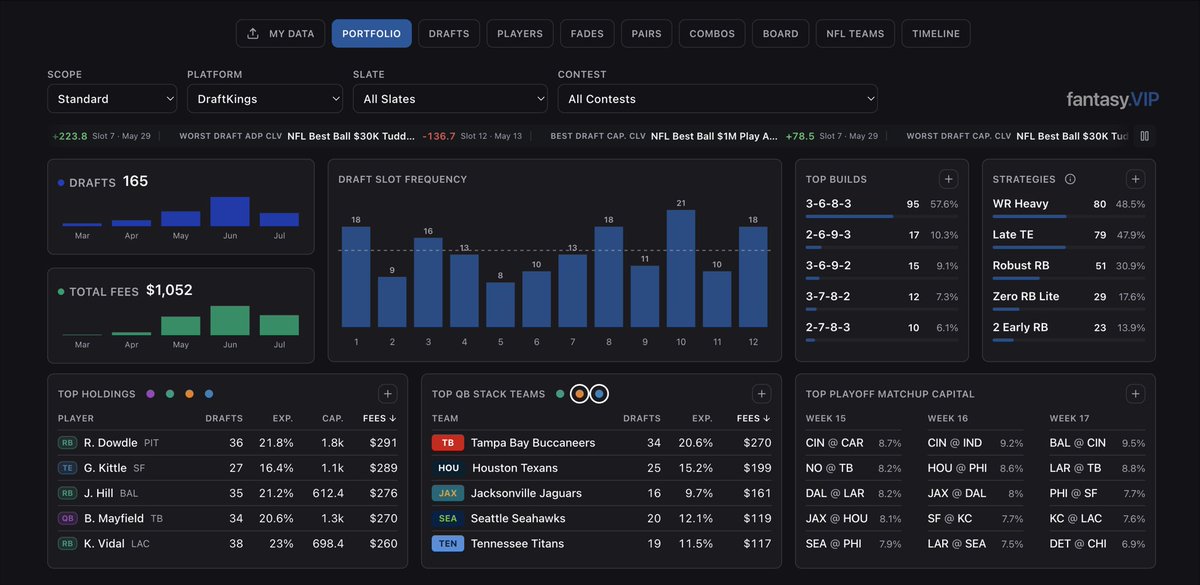
Task: Open My Data upload button
Action: click(x=280, y=33)
